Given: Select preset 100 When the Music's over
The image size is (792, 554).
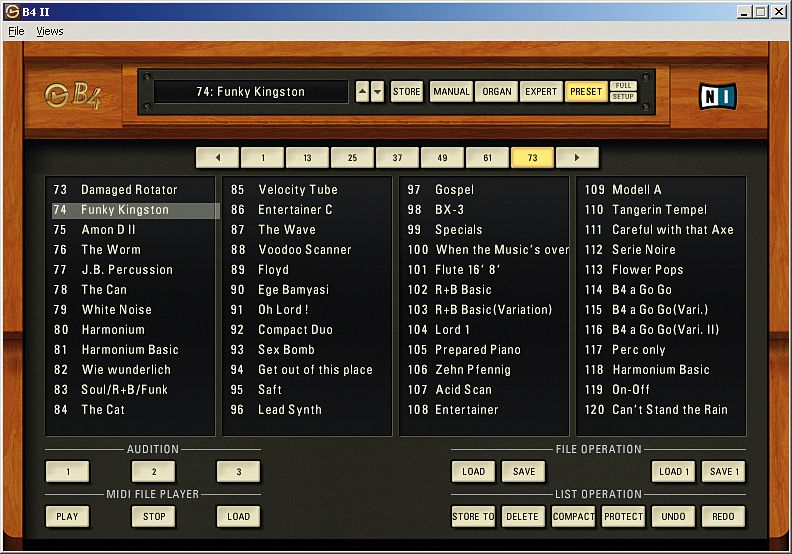Looking at the screenshot, I should pyautogui.click(x=487, y=250).
